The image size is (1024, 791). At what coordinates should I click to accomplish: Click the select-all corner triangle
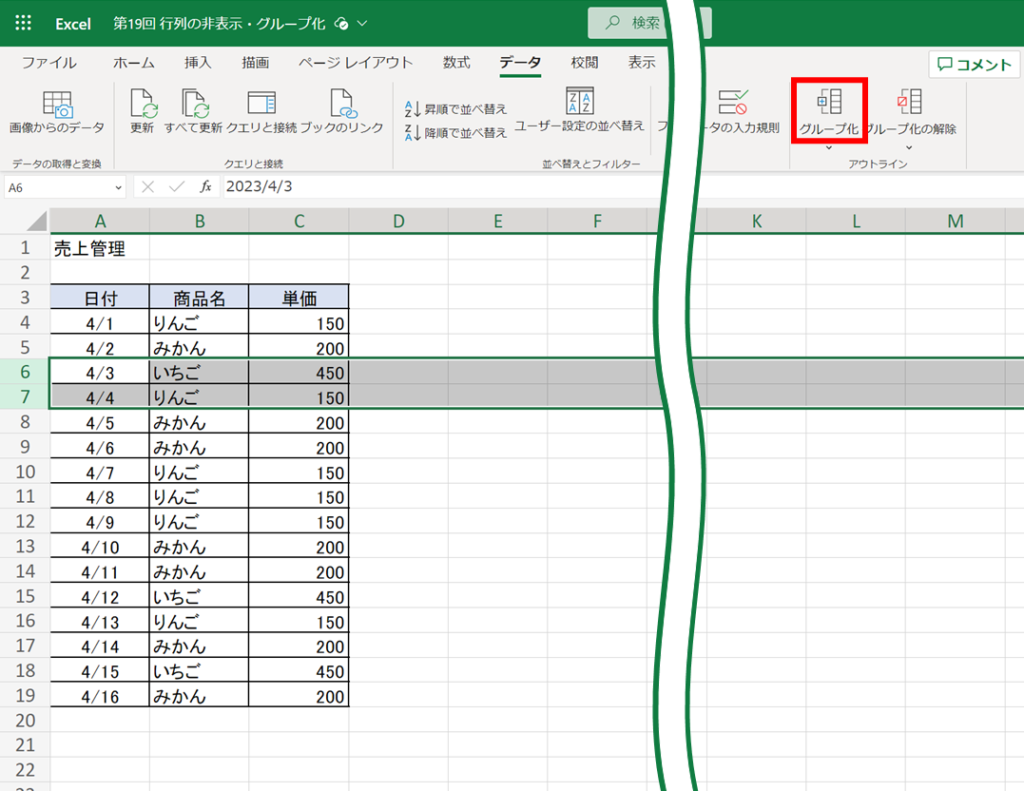pyautogui.click(x=37, y=221)
